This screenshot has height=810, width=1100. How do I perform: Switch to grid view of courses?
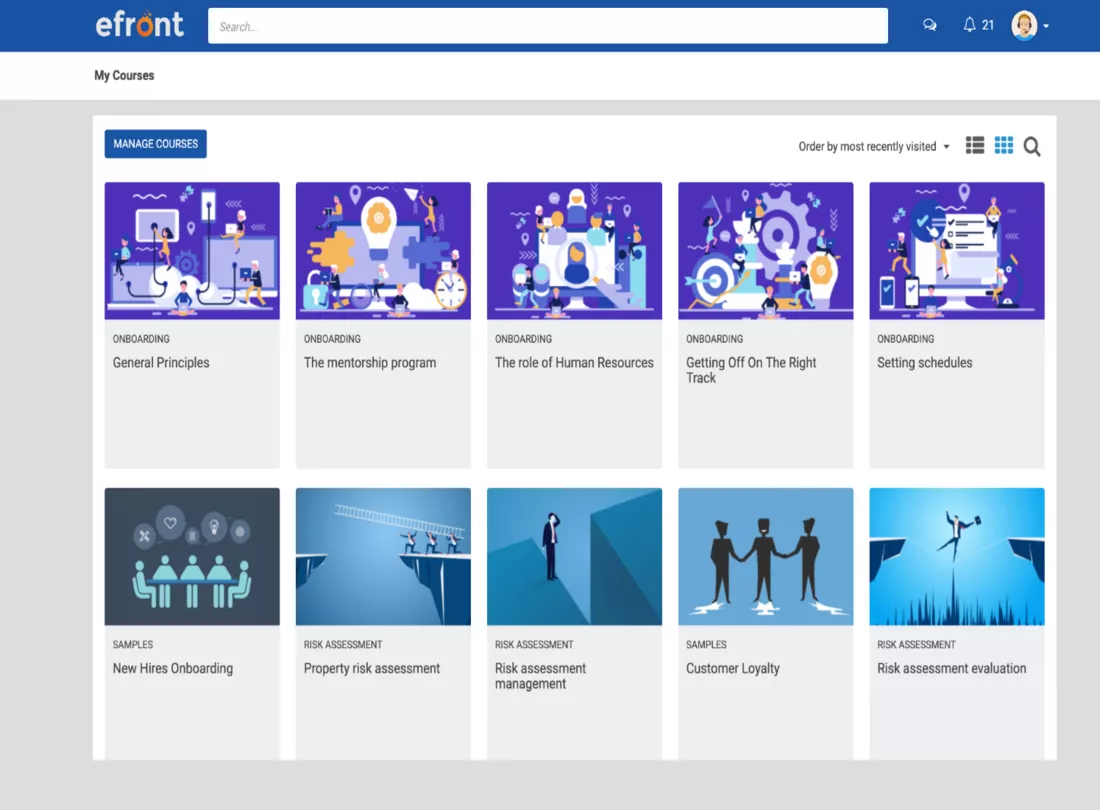click(x=1003, y=145)
